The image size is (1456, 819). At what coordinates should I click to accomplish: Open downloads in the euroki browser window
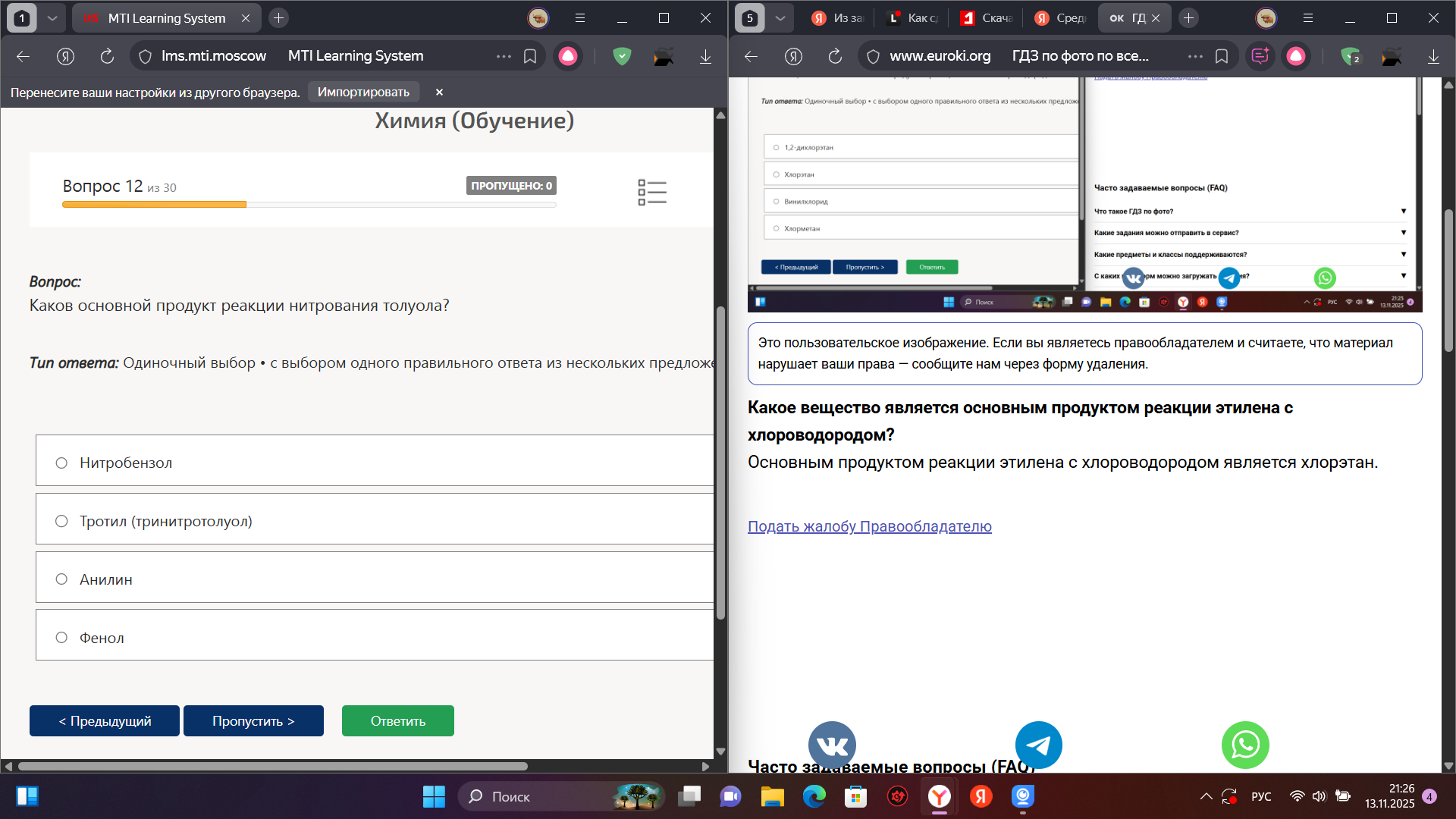pos(1433,55)
